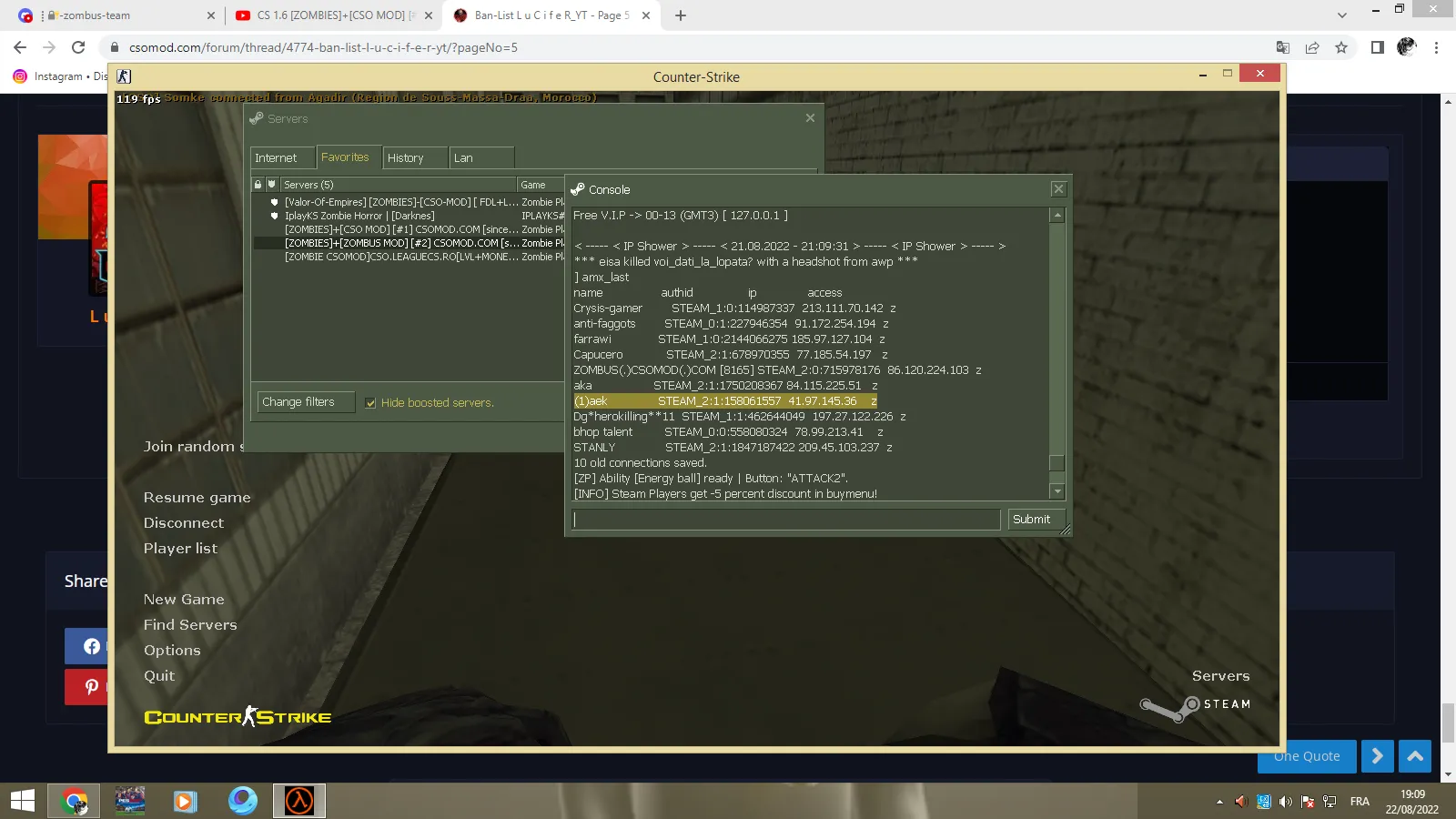This screenshot has width=1456, height=819.
Task: Toggle Hide boosted servers checkbox
Action: (x=370, y=403)
